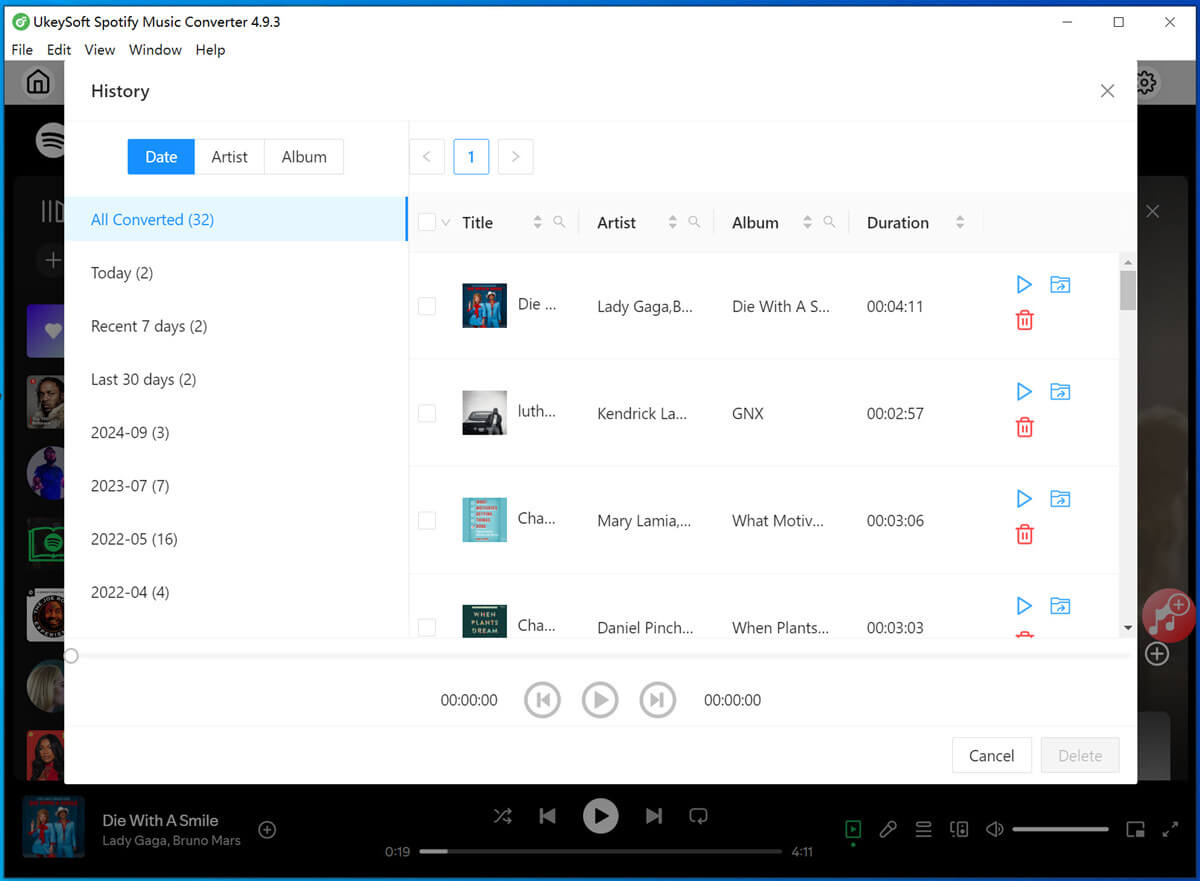Screen dimensions: 1200x881
Task: Skip to next track in history player
Action: [x=657, y=700]
